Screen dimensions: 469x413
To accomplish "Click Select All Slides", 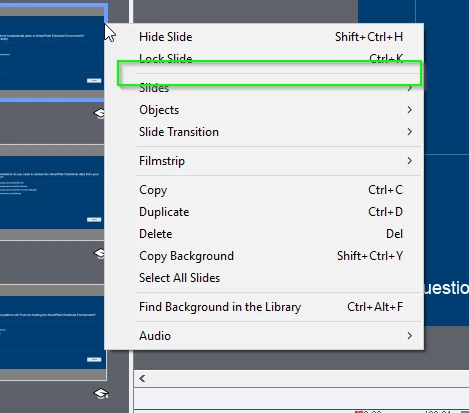I will click(271, 278).
